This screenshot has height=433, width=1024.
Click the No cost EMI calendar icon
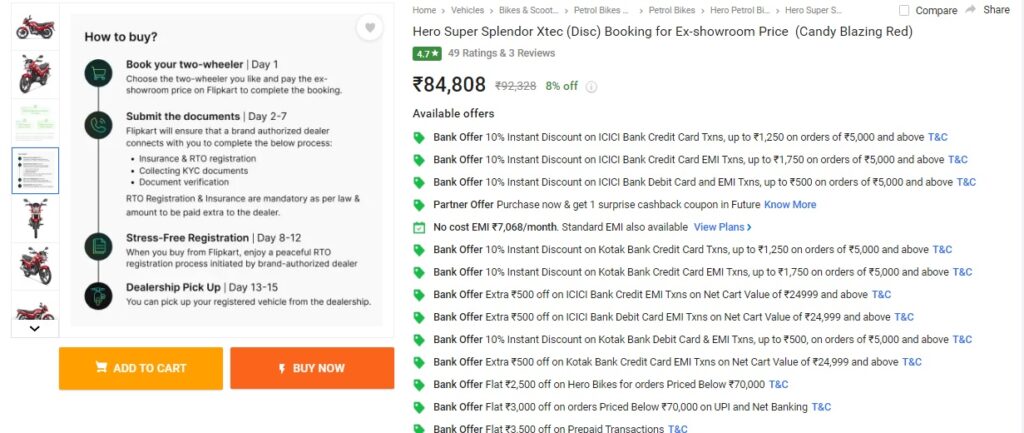(x=419, y=227)
